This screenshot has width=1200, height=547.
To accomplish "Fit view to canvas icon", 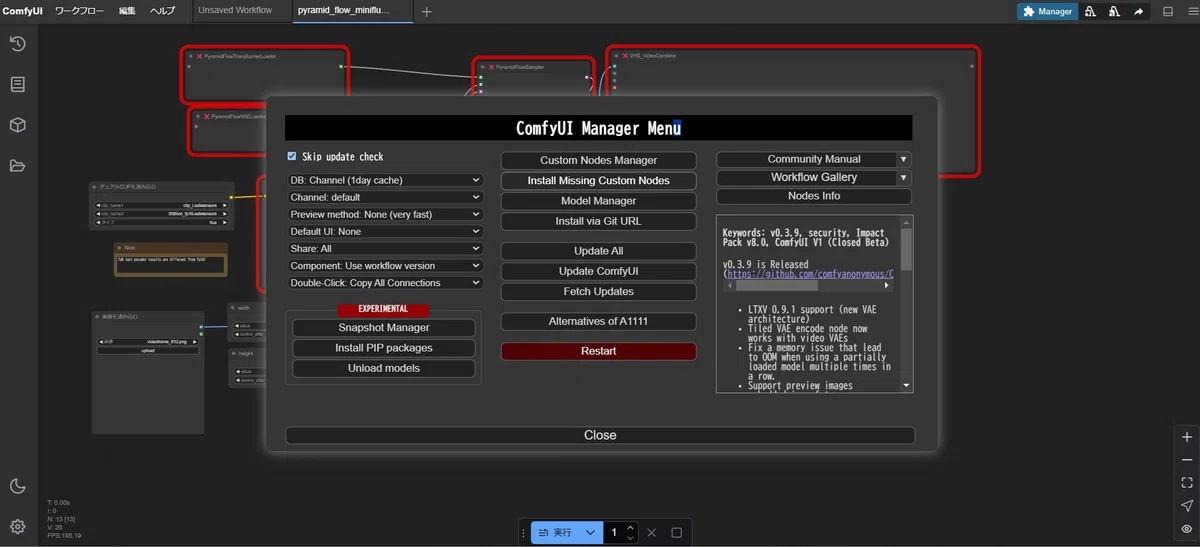I will 1187,483.
